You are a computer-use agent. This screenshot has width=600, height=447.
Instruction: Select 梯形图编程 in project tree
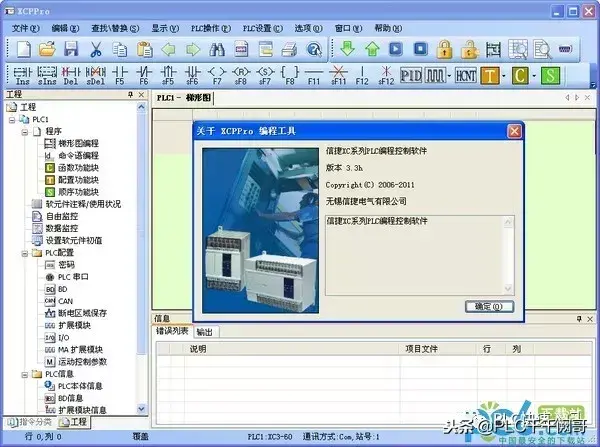click(x=78, y=144)
